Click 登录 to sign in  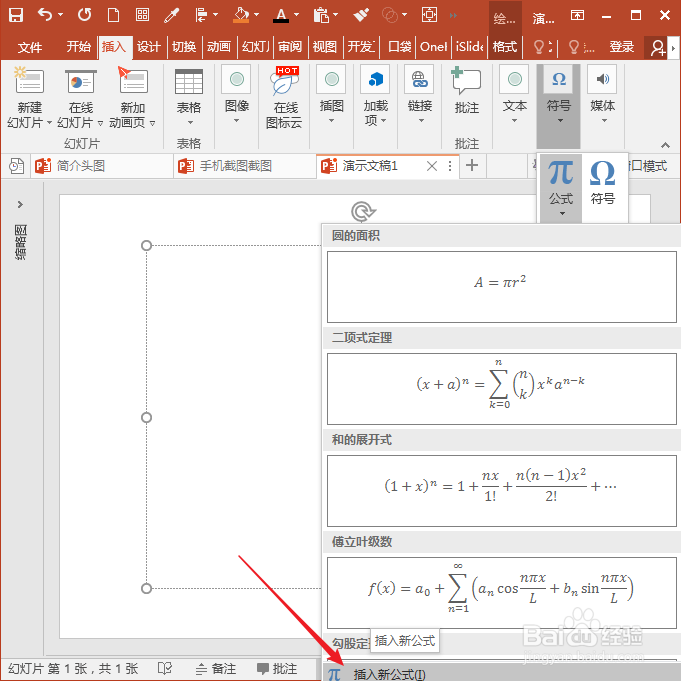[621, 46]
